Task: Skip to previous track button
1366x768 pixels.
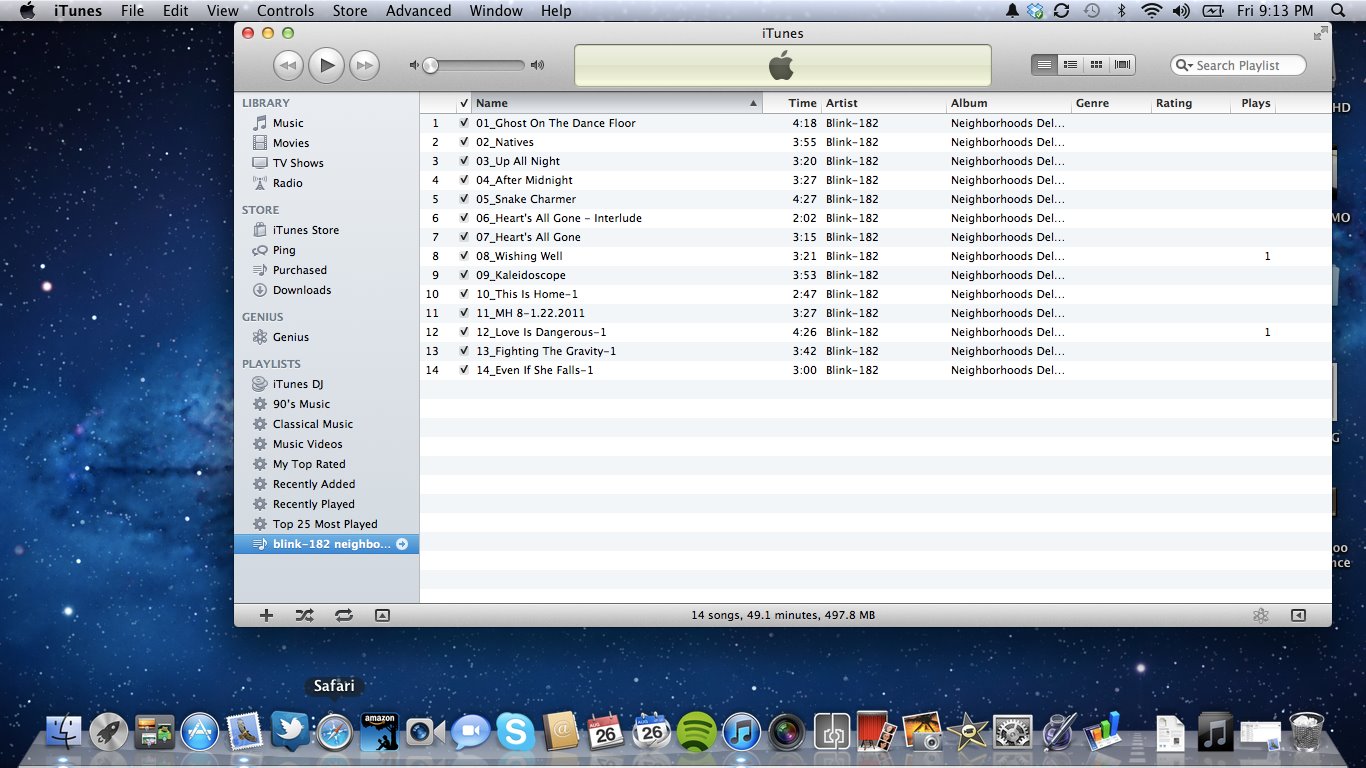Action: 288,66
